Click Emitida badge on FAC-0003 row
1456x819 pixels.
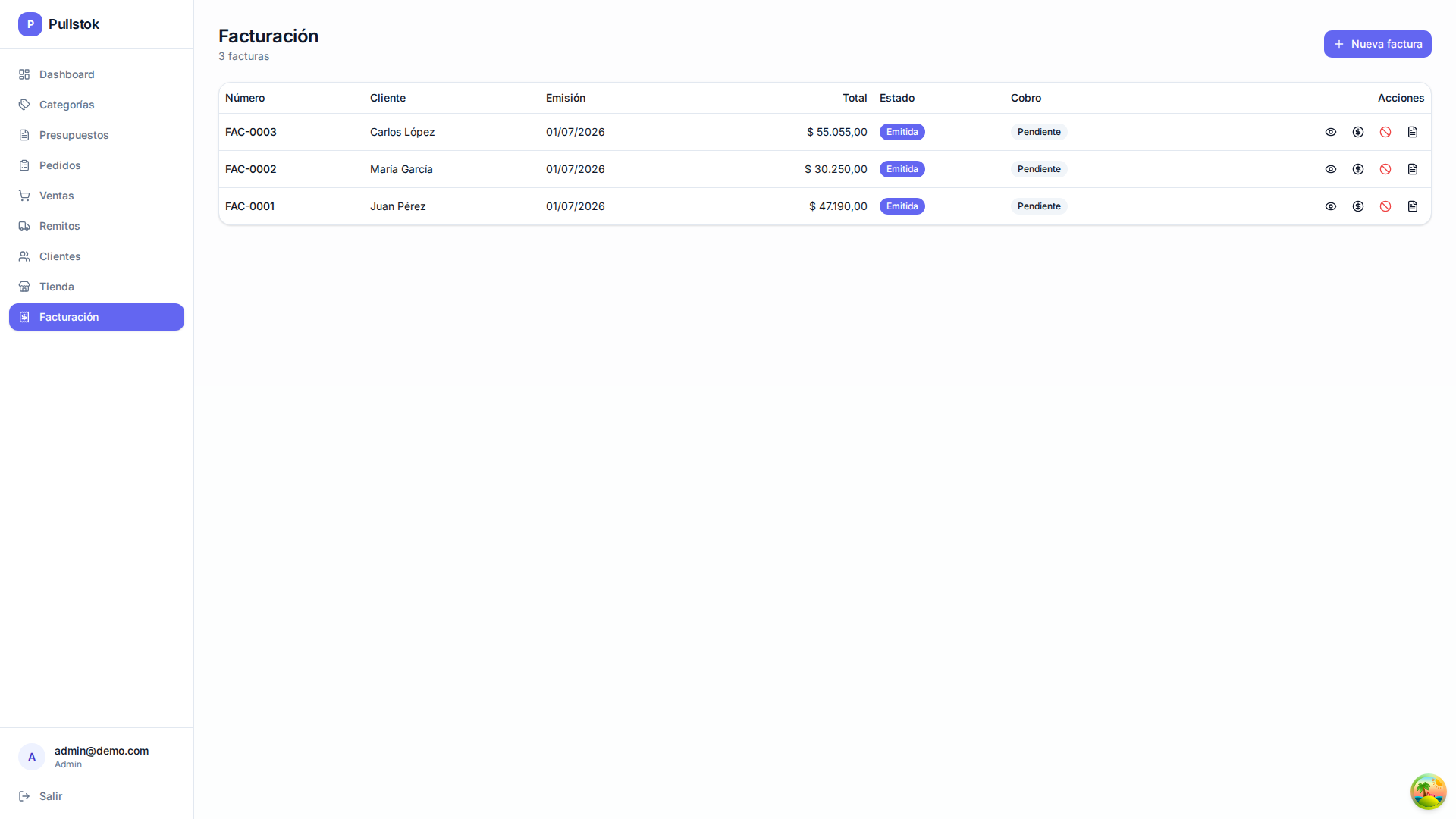(x=902, y=132)
